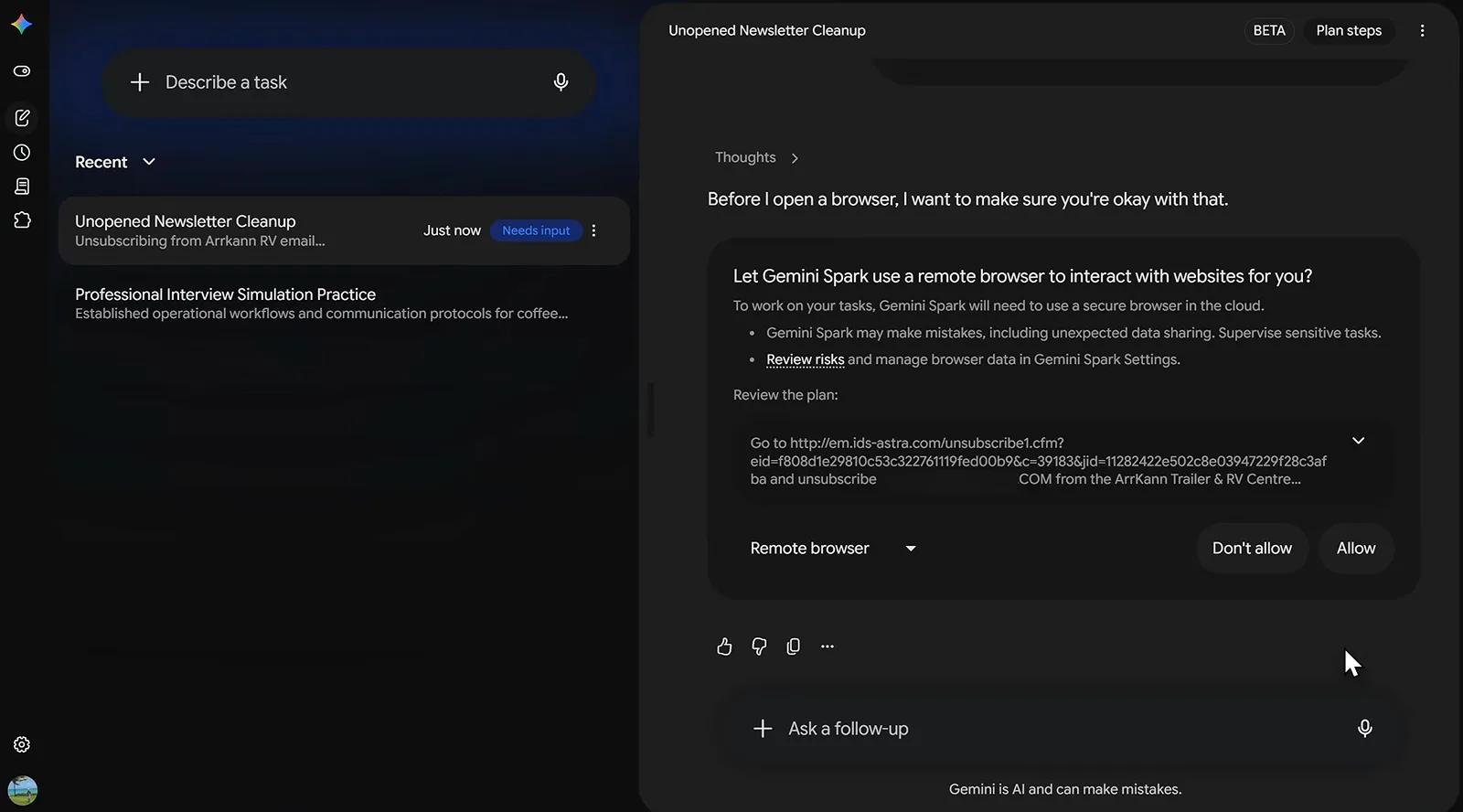Open more response actions ellipsis
The width and height of the screenshot is (1463, 812).
pyautogui.click(x=828, y=646)
